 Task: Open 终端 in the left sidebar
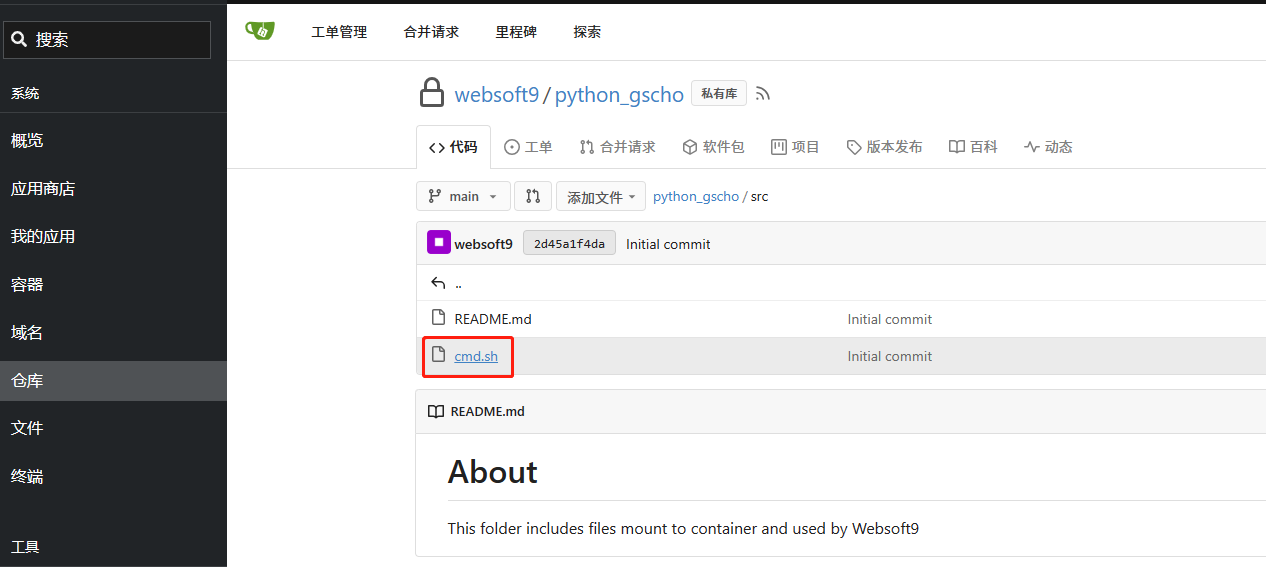click(x=27, y=476)
